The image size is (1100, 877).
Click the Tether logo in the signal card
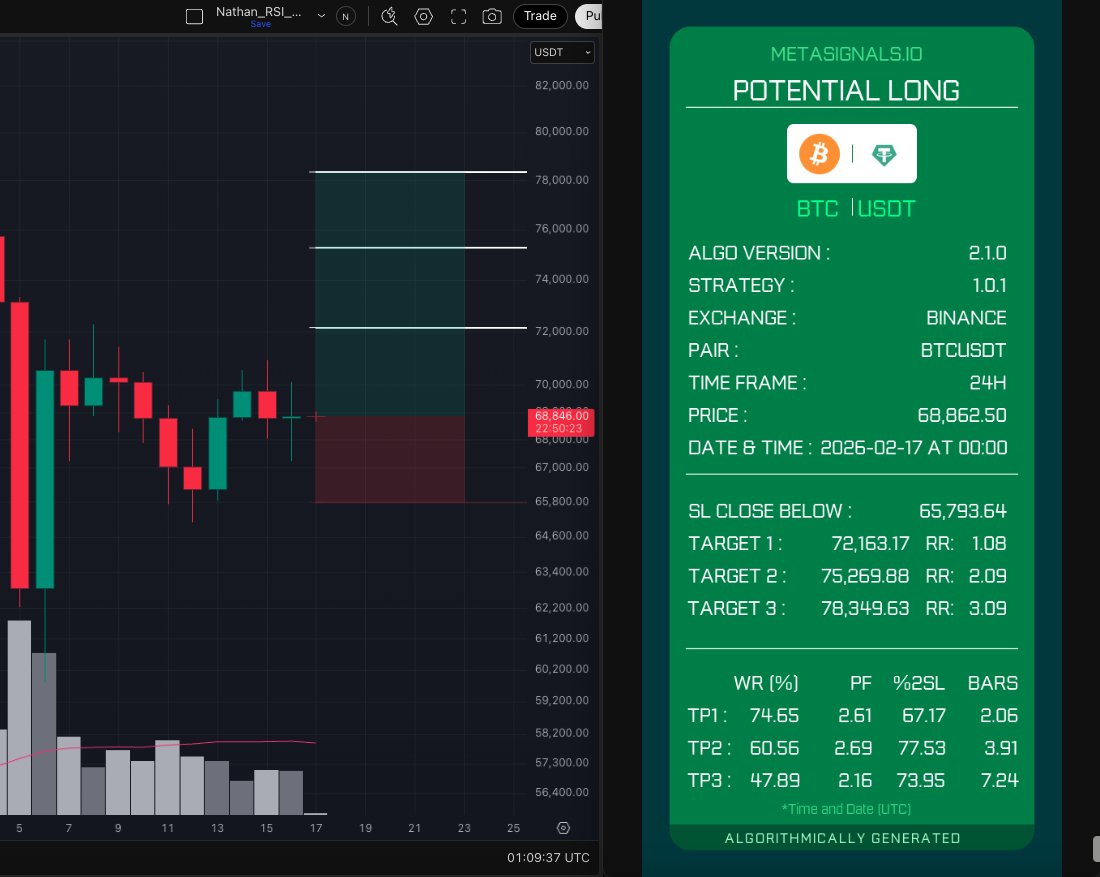click(x=884, y=154)
